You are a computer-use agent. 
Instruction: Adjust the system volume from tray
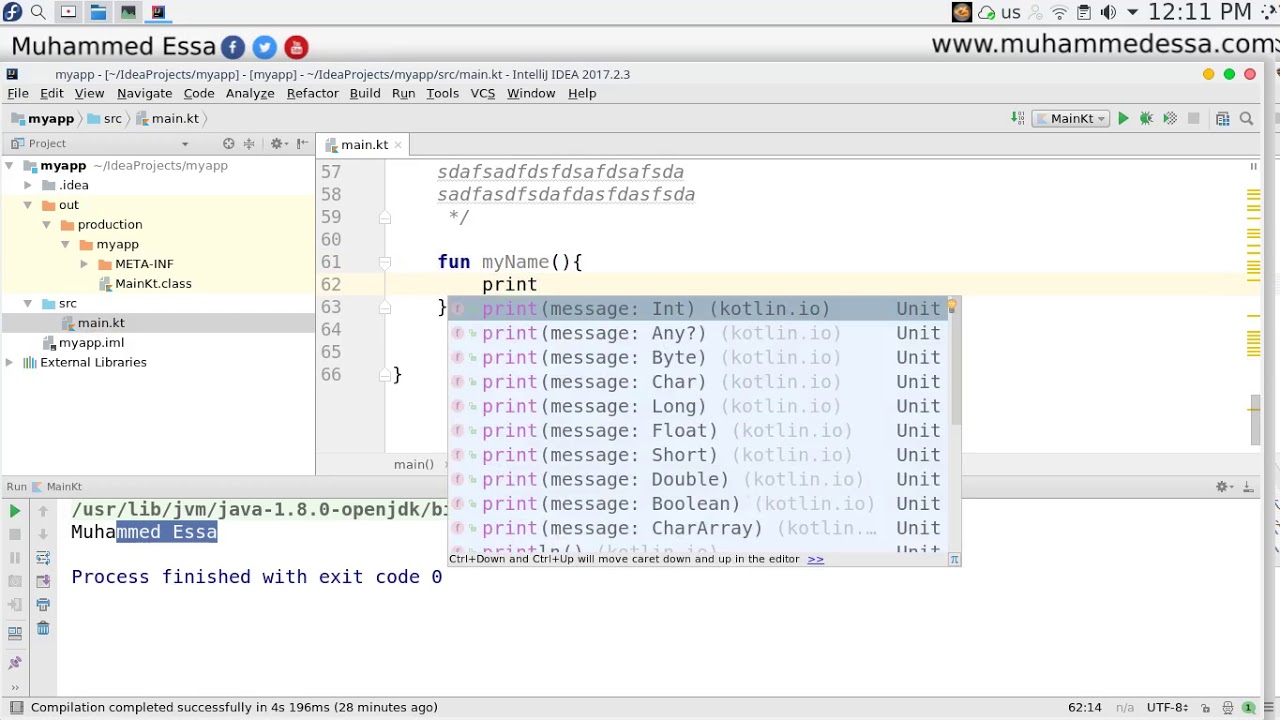[x=1108, y=12]
